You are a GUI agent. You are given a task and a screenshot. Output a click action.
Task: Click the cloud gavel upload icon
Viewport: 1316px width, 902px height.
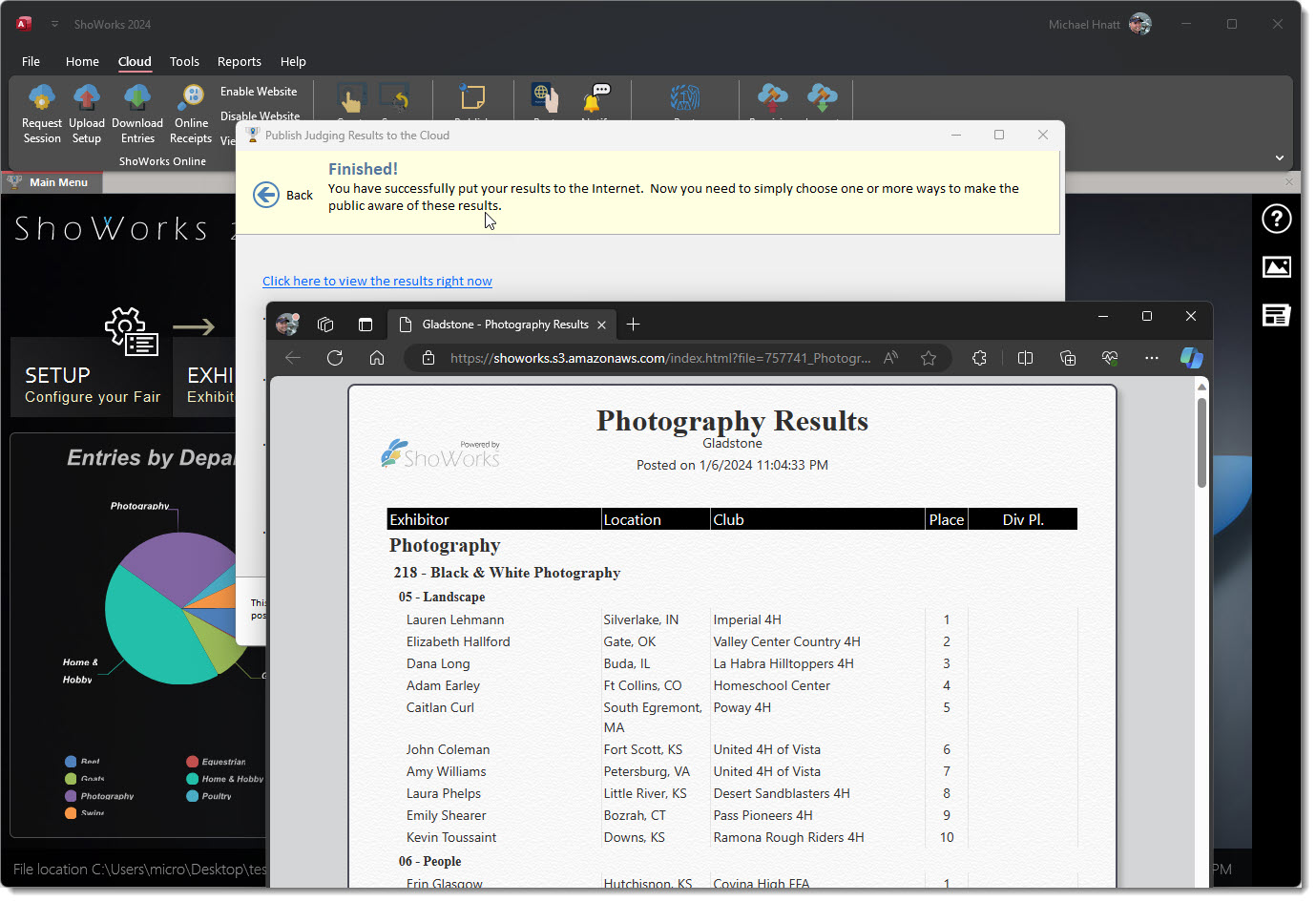click(772, 97)
